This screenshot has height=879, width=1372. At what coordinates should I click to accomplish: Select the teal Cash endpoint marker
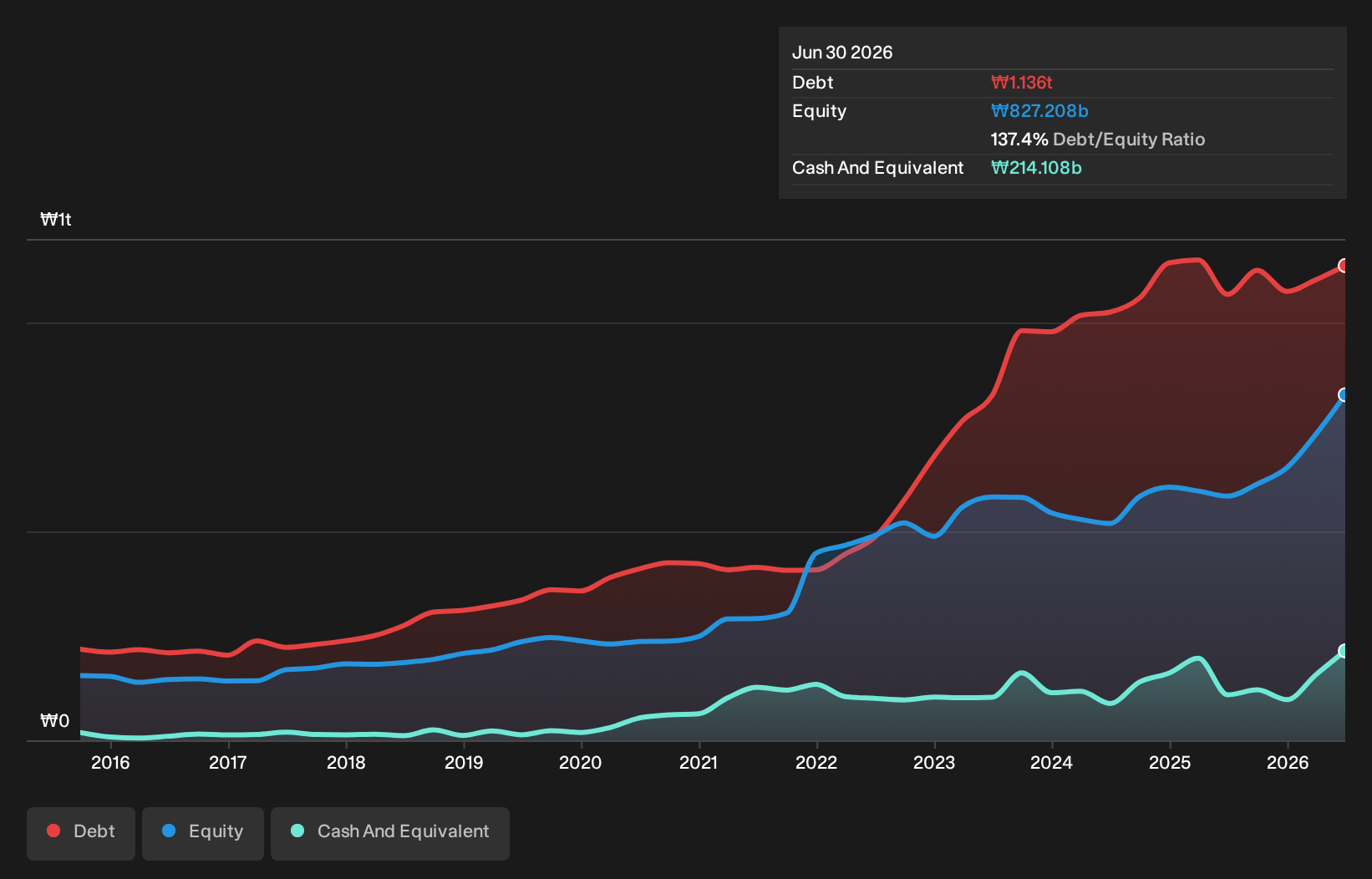point(1344,651)
